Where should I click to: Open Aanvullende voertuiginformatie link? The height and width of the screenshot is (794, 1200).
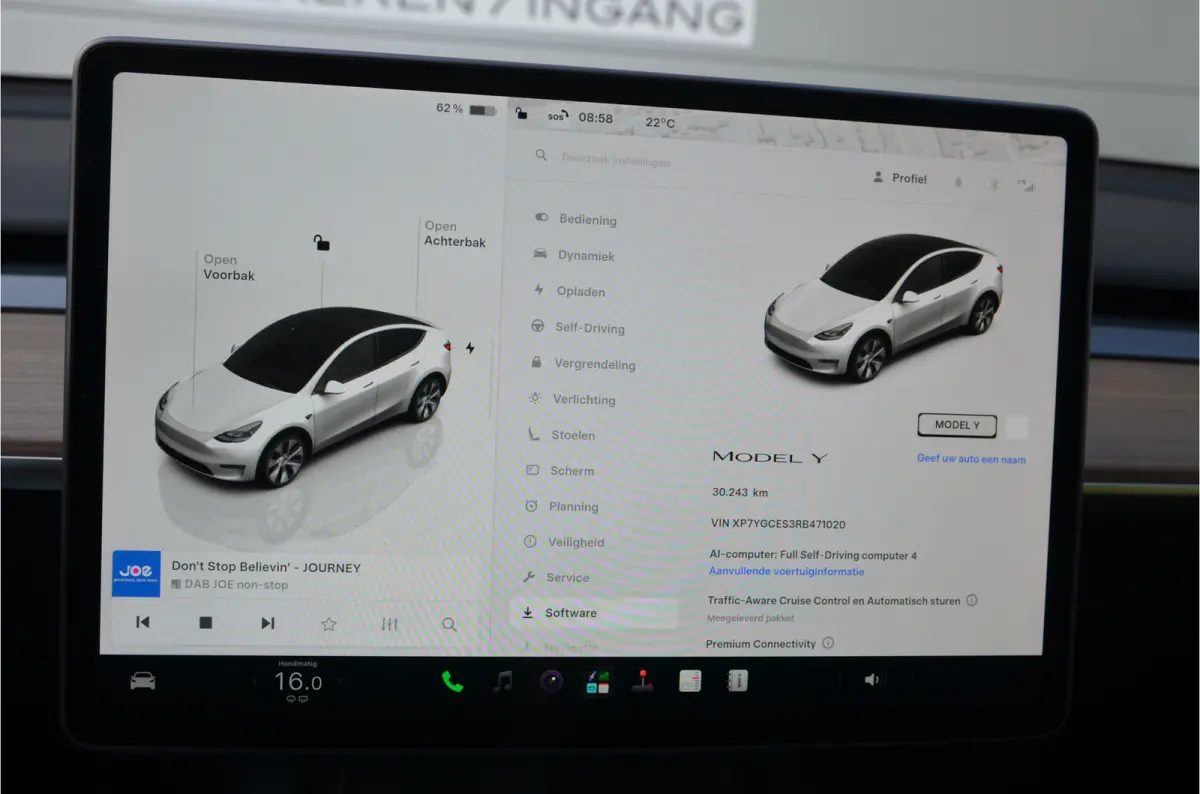[x=787, y=572]
